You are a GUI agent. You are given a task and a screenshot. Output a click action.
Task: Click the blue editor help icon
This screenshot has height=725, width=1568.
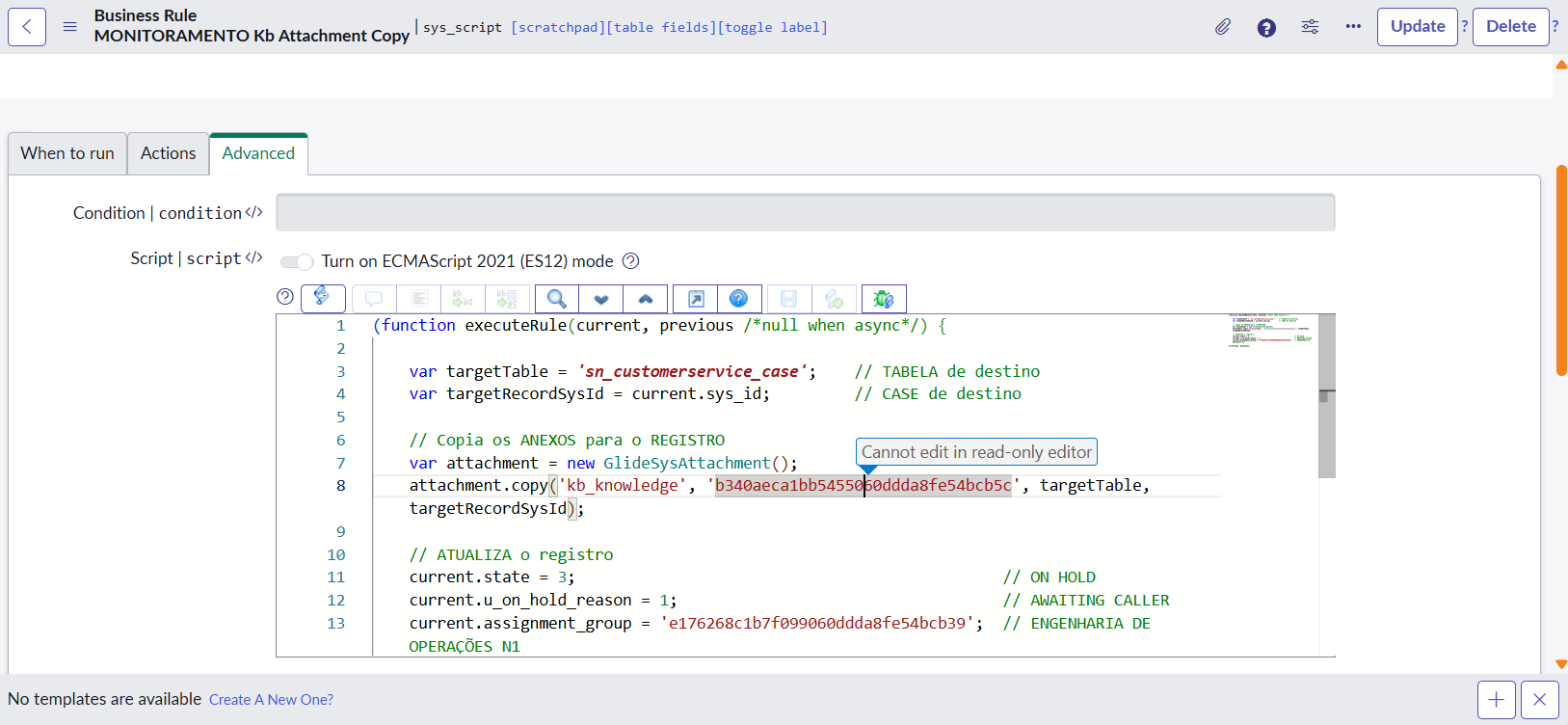pyautogui.click(x=738, y=299)
